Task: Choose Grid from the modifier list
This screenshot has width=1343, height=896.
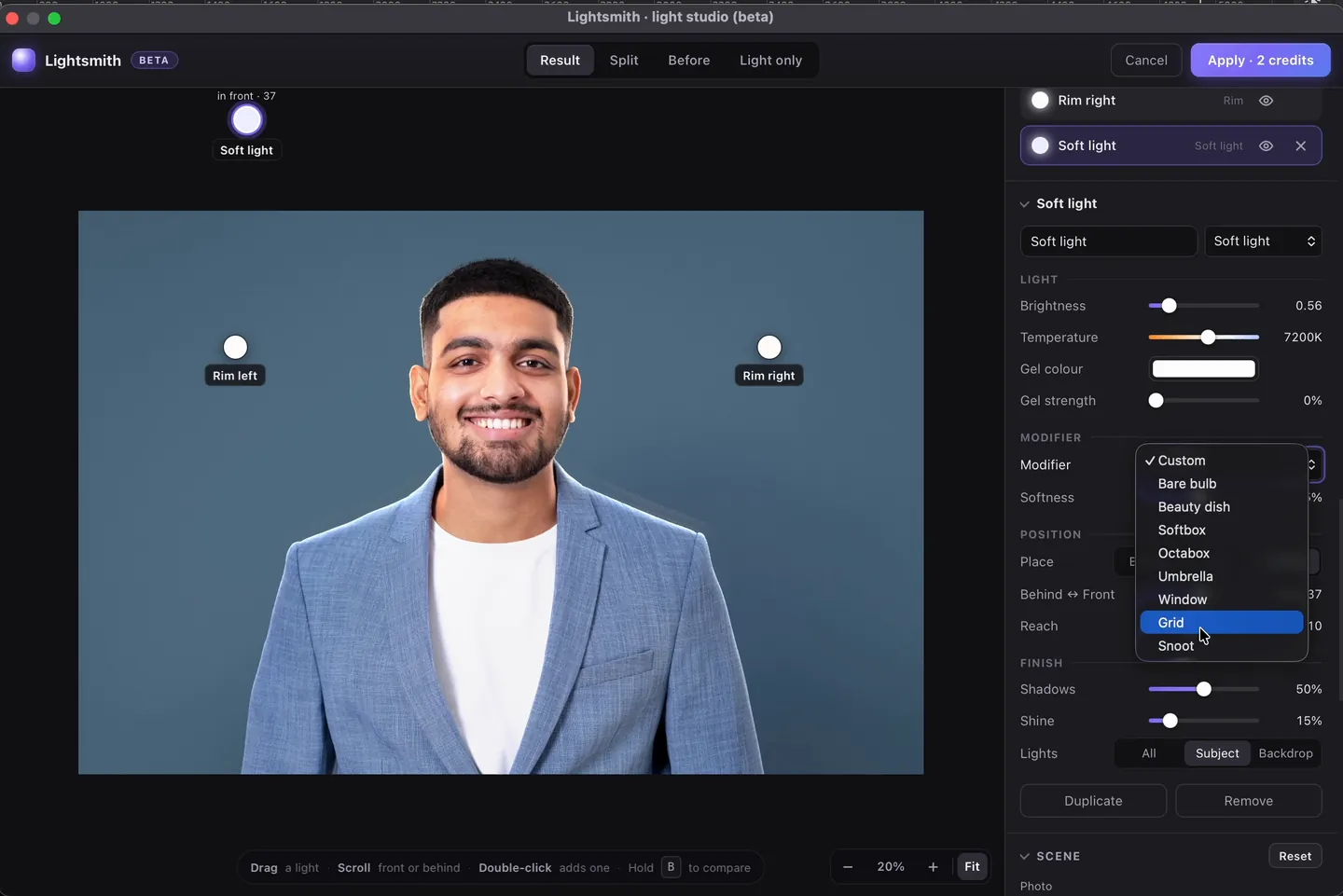Action: click(1221, 622)
